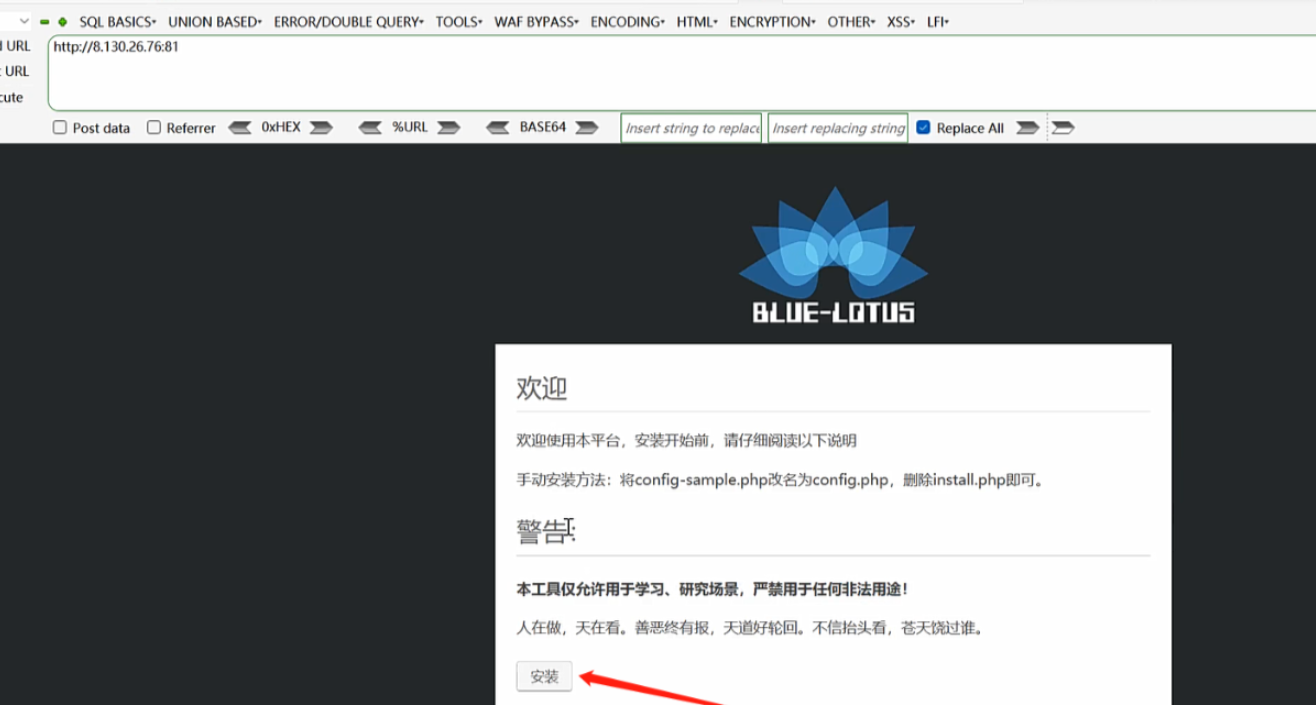Click the right arrow beside %URL
1316x705 pixels.
tap(449, 128)
